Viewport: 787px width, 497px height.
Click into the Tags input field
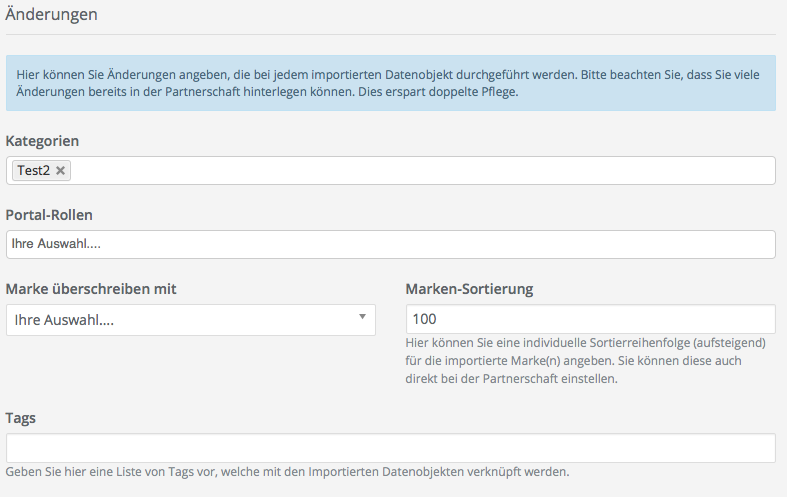pyautogui.click(x=390, y=447)
